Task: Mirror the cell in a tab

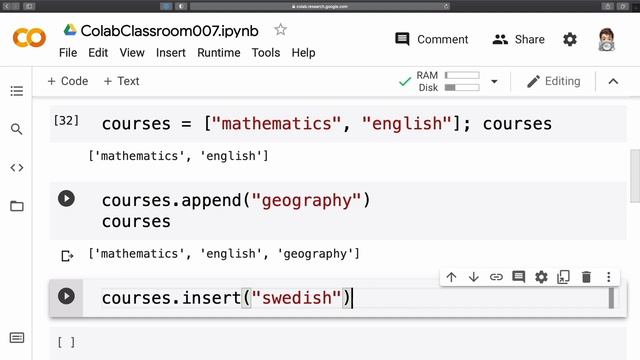Action: [563, 277]
